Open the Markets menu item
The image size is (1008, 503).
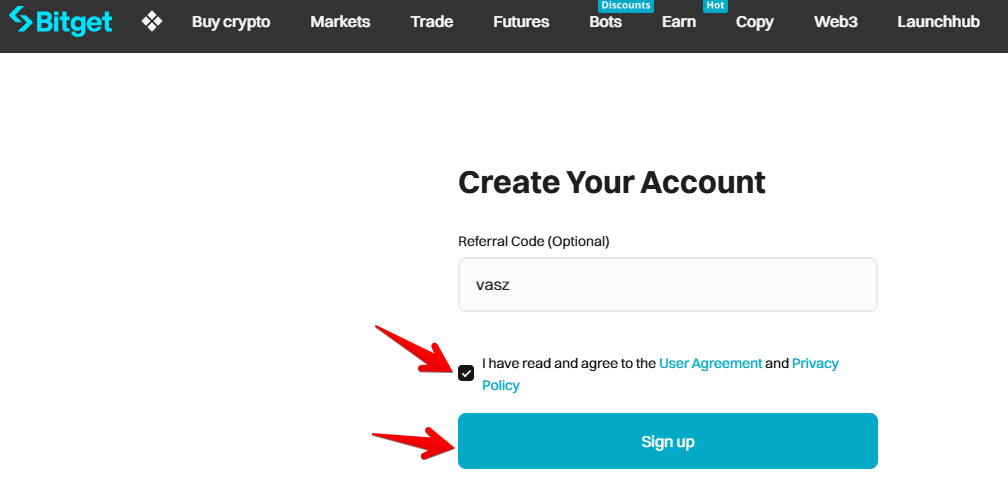coord(340,22)
